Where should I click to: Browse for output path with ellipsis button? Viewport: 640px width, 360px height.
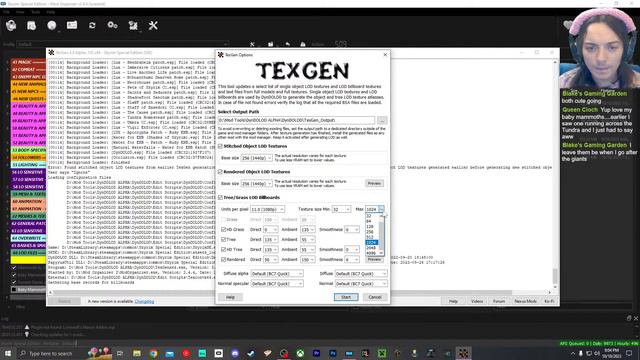click(382, 120)
